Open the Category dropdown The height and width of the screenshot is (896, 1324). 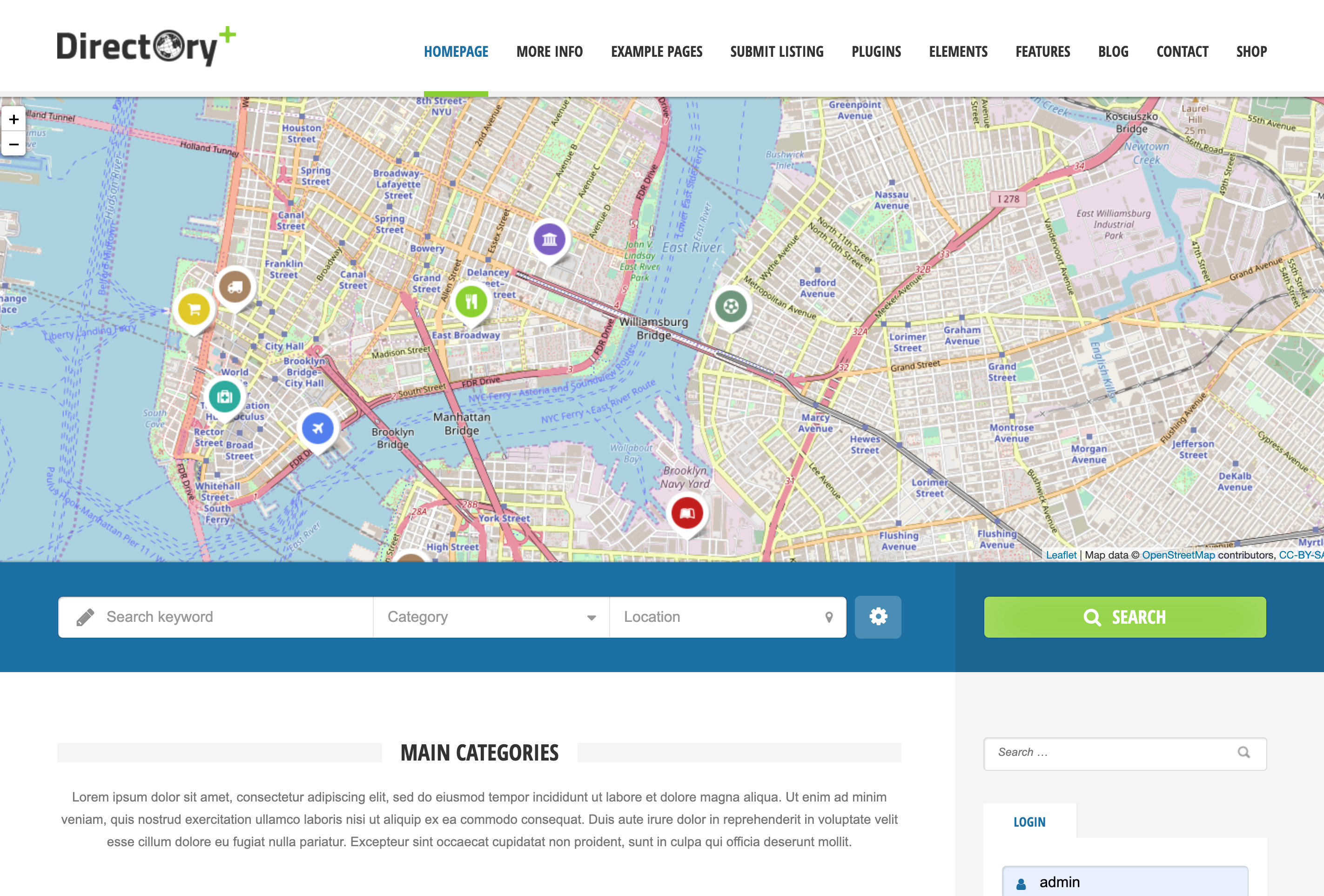(491, 617)
